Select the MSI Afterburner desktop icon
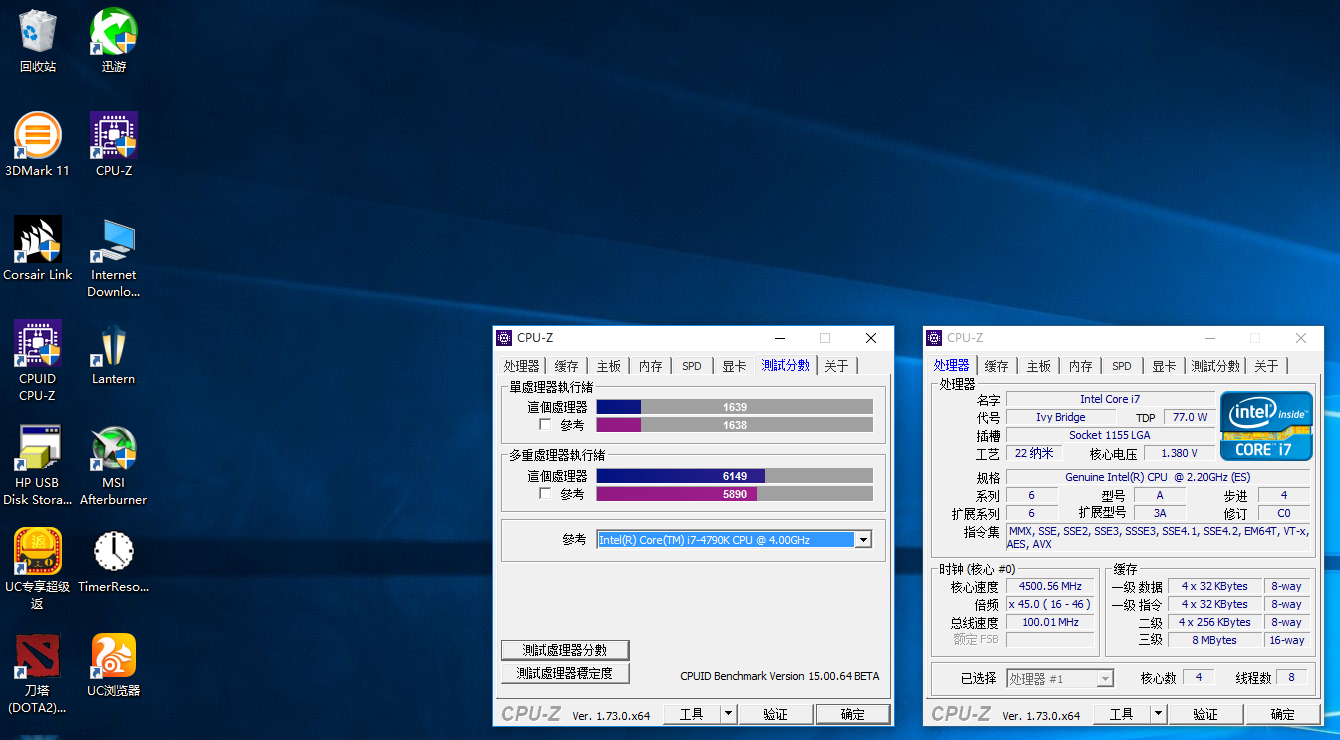This screenshot has width=1340, height=740. coord(114,465)
